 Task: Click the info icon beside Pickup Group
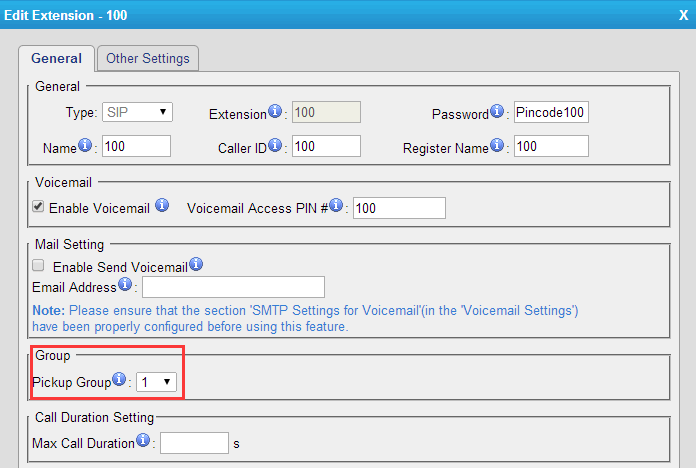tap(119, 379)
